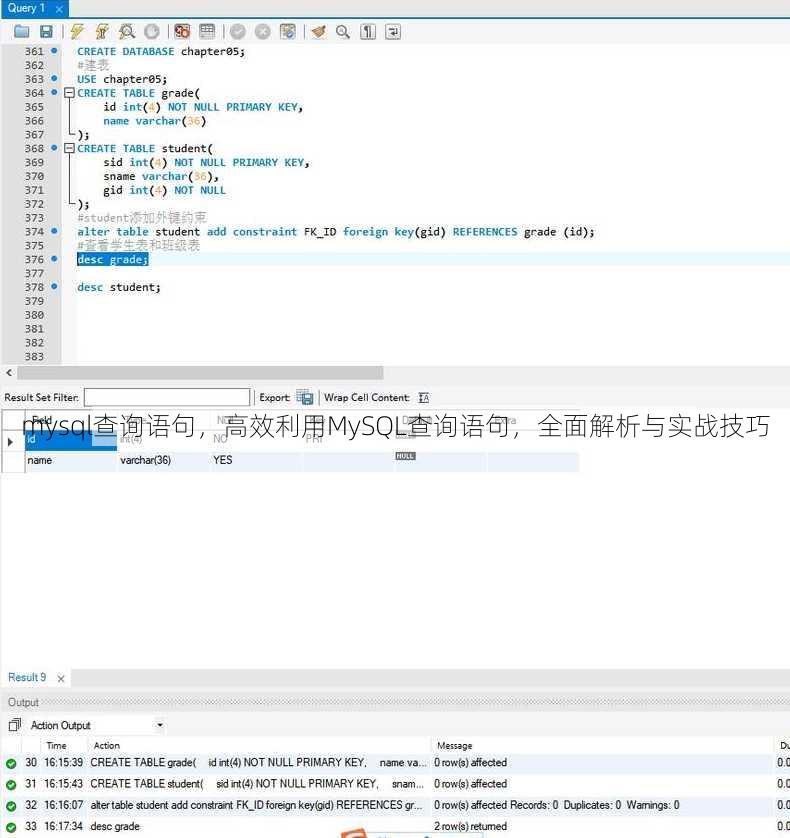The height and width of the screenshot is (838, 790).
Task: Switch to the Query 1 tab
Action: 26,8
